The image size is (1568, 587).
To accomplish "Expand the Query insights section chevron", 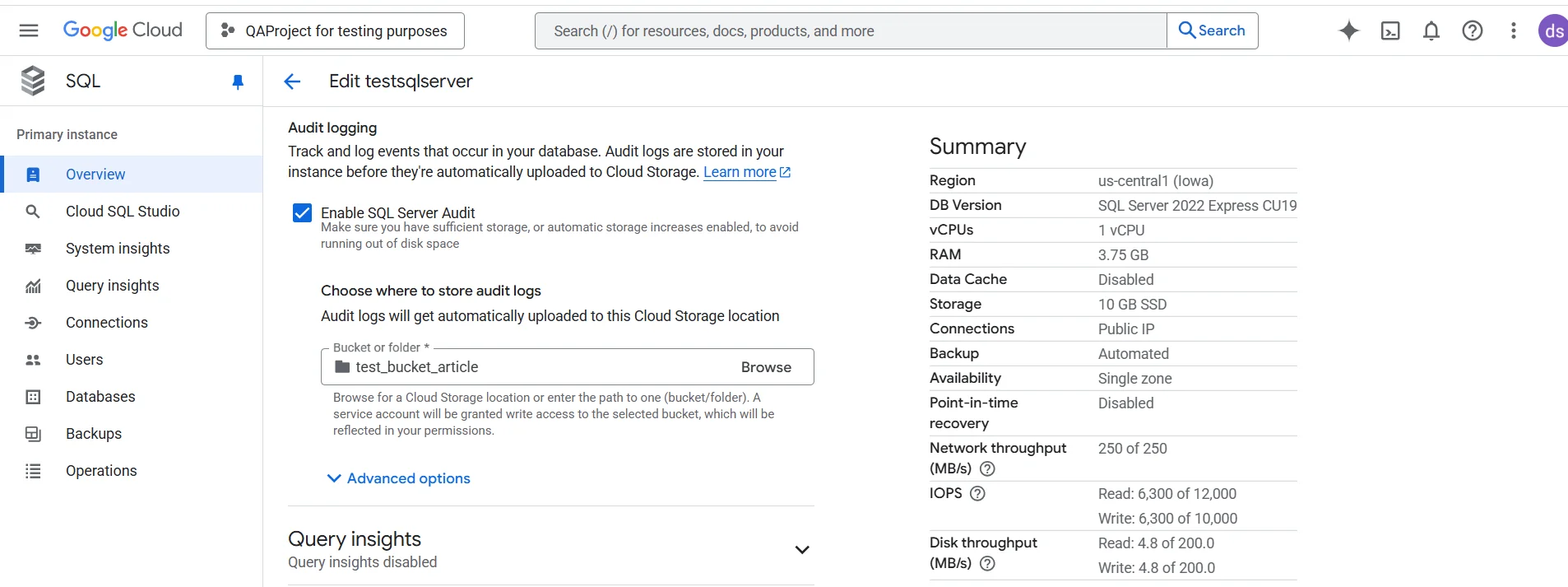I will (x=802, y=549).
